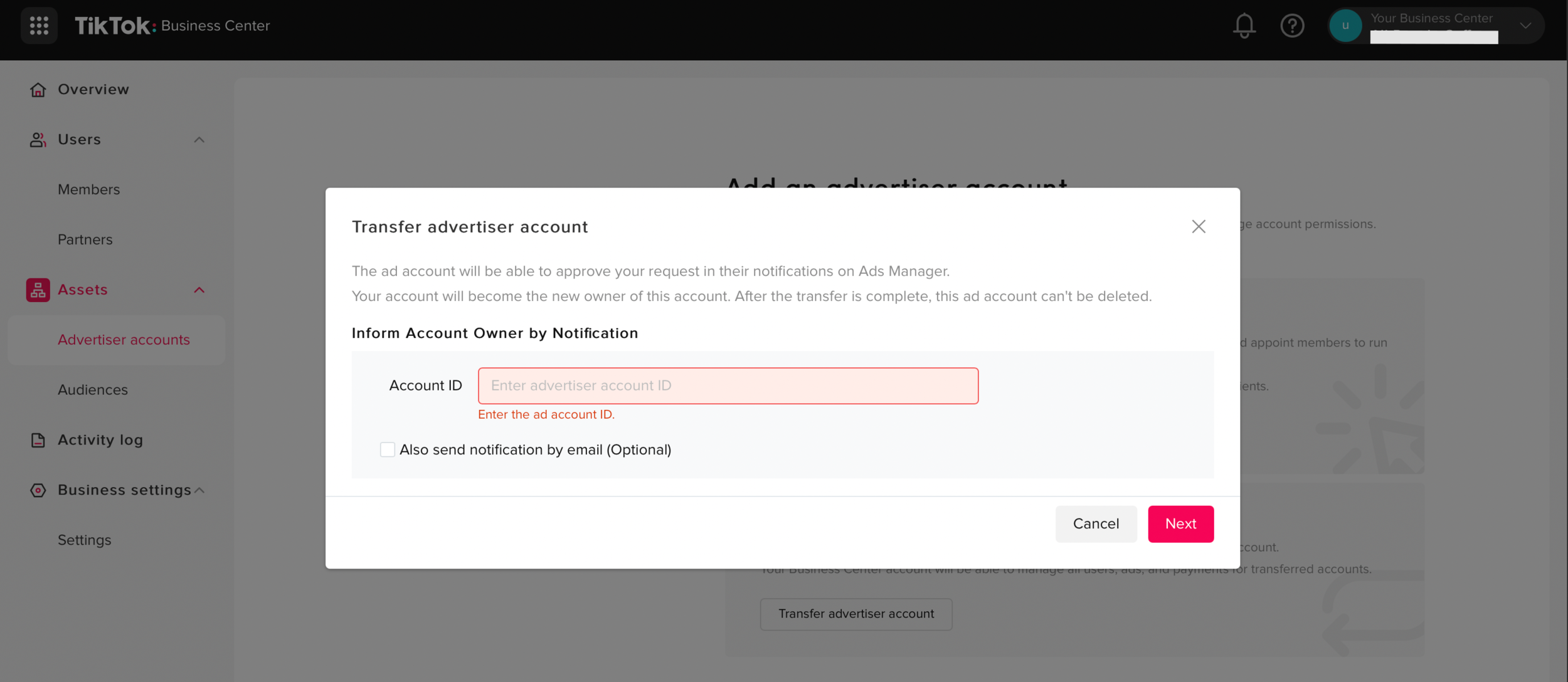
Task: Click the Business settings label
Action: [x=124, y=490]
